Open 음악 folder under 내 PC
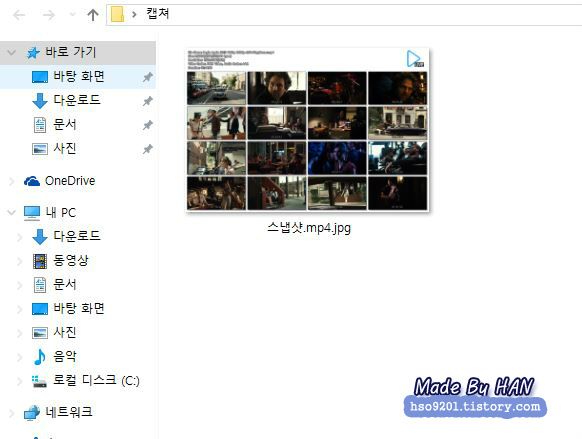The width and height of the screenshot is (582, 439). tap(65, 356)
